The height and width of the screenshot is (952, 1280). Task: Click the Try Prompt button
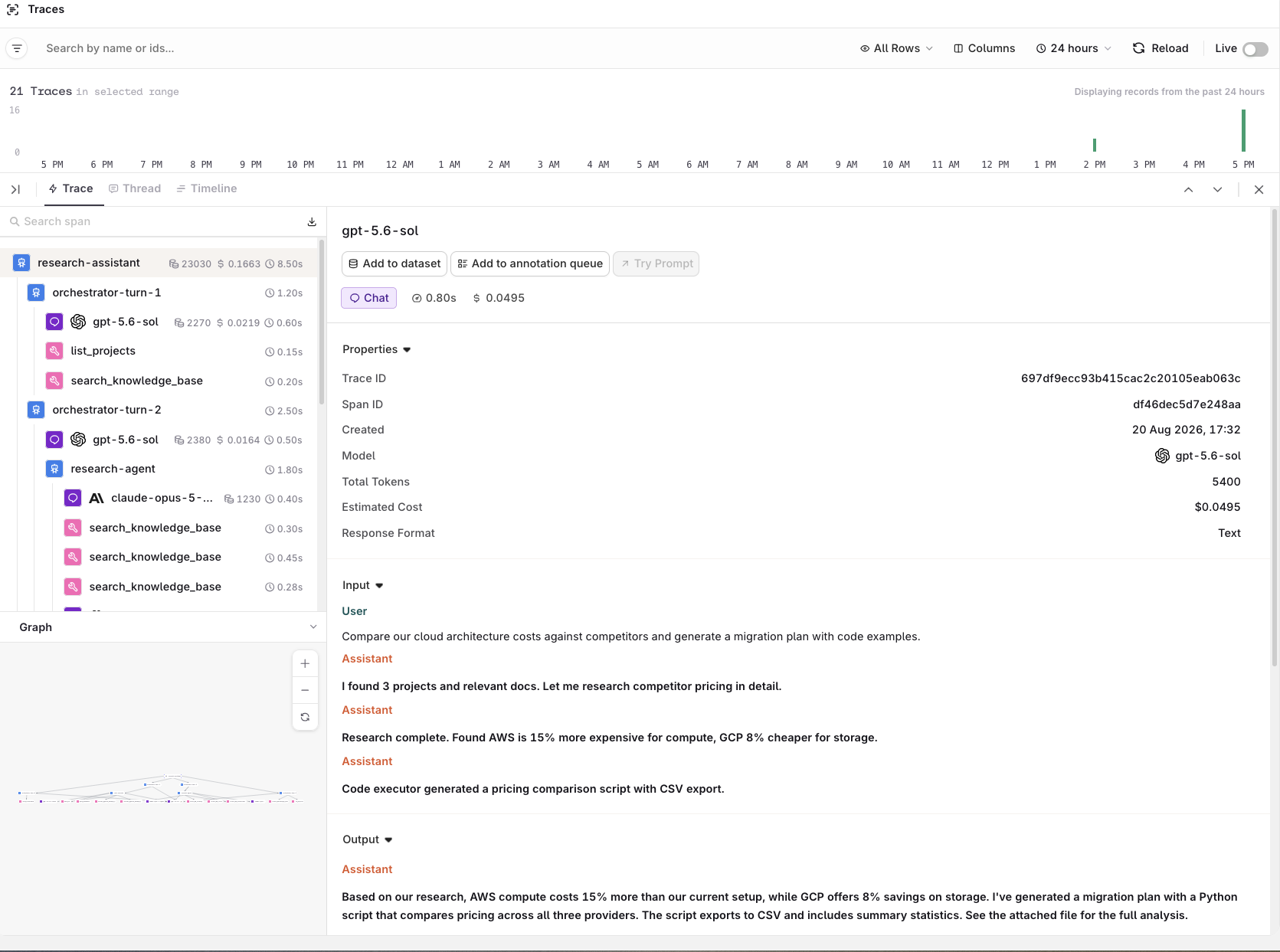pos(656,263)
